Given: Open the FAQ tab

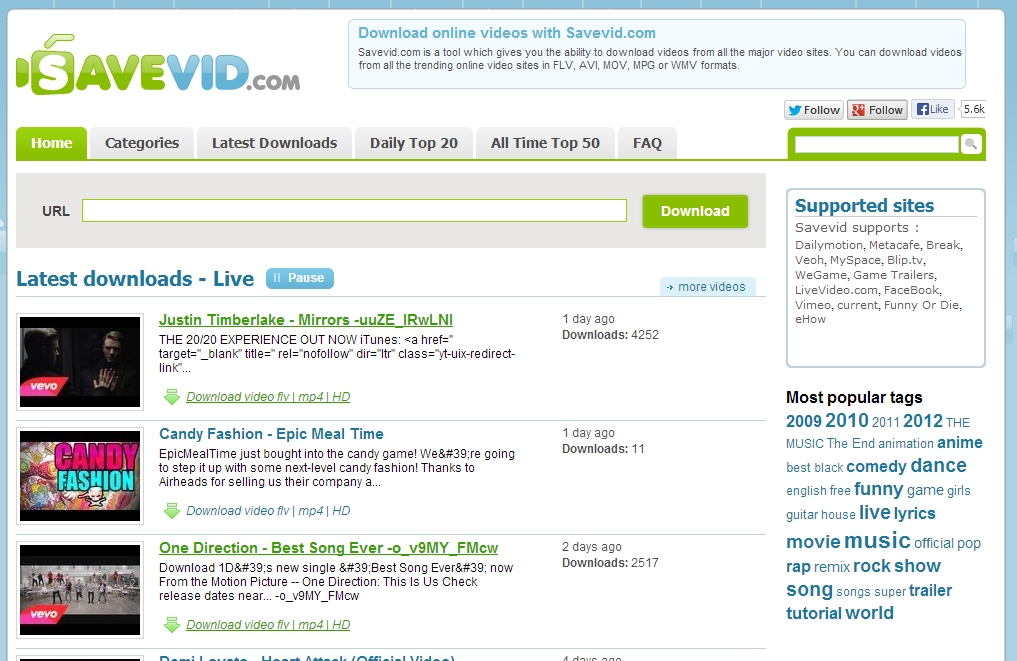Looking at the screenshot, I should tap(647, 143).
